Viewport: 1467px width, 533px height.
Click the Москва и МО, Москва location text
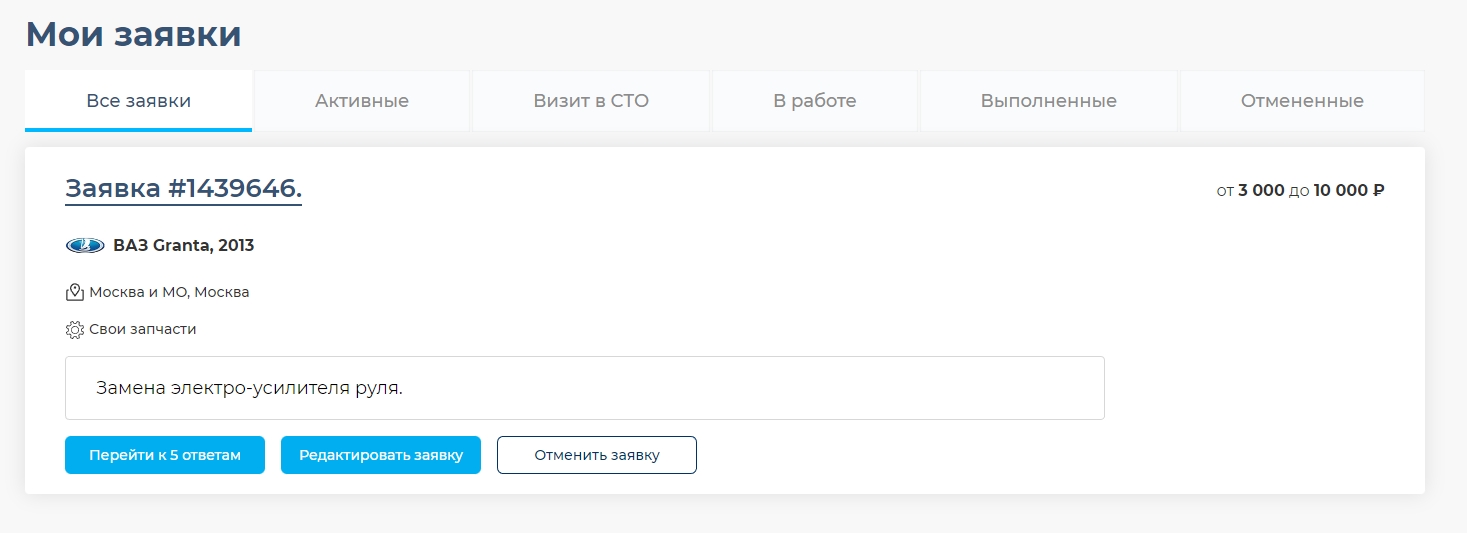pos(169,292)
